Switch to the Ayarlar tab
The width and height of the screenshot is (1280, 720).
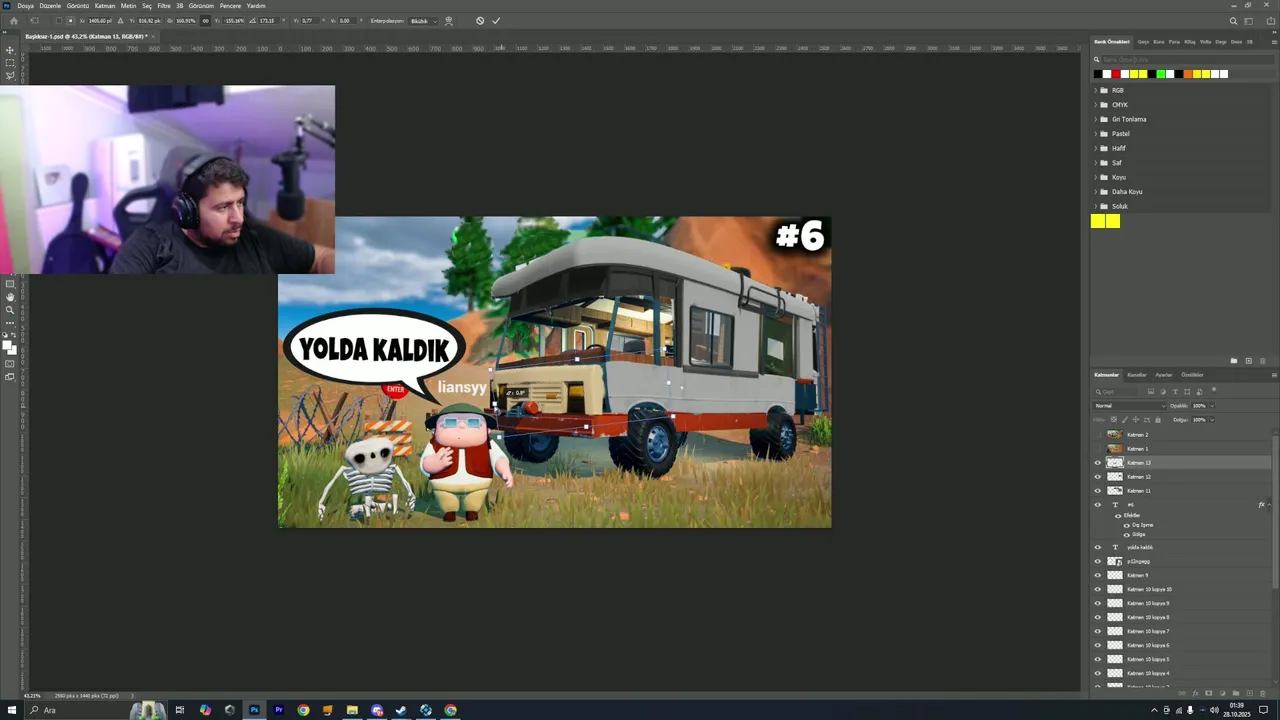tap(1164, 375)
